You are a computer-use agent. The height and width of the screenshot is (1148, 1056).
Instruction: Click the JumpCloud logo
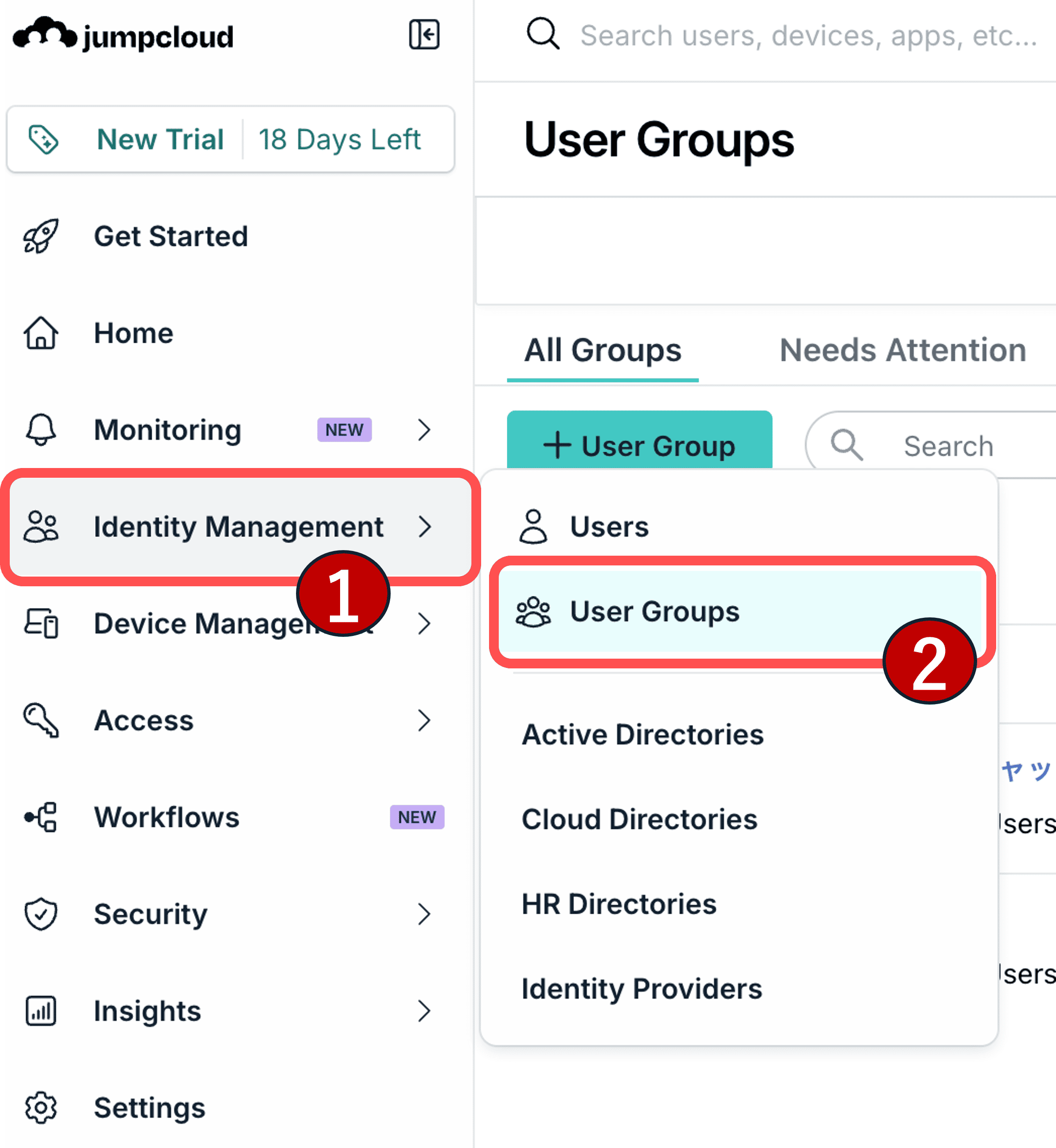[123, 35]
